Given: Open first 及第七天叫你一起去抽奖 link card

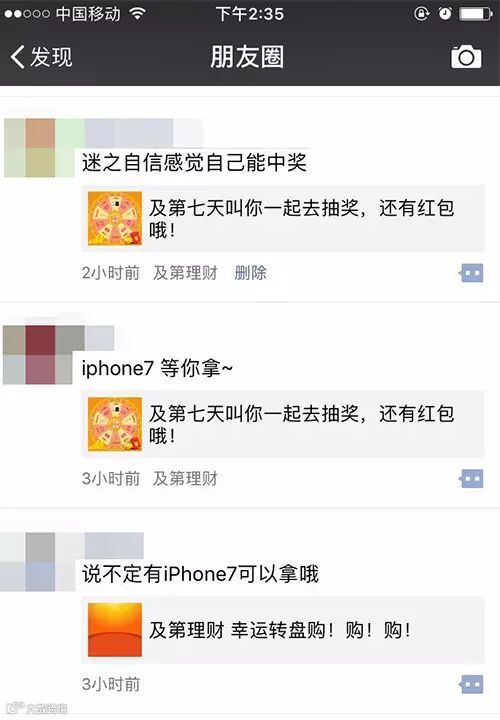Looking at the screenshot, I should [283, 219].
